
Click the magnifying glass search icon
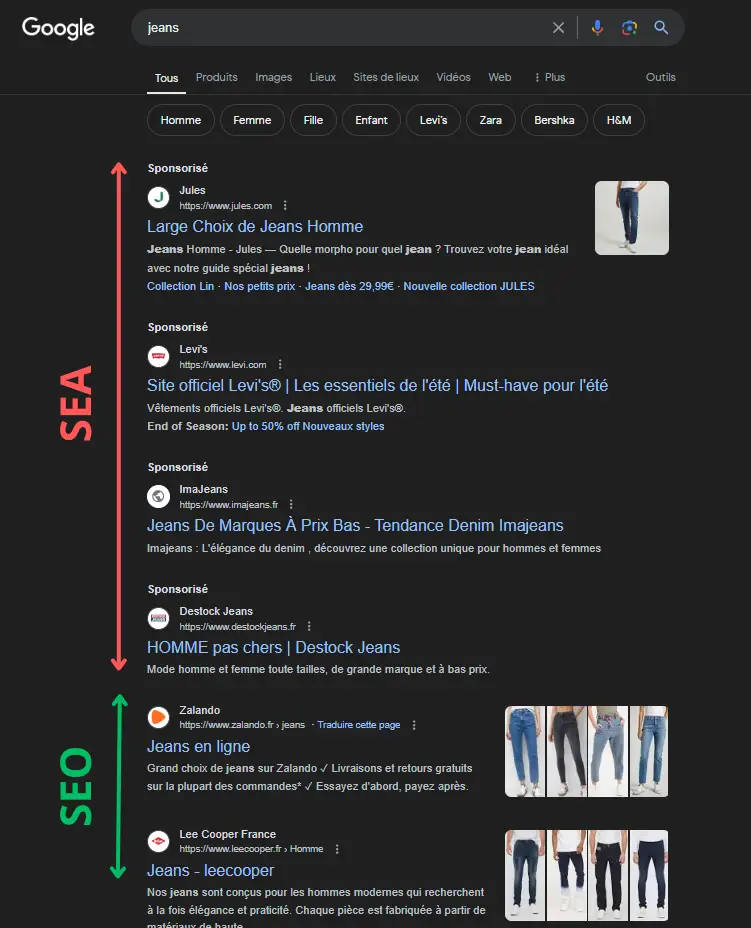(661, 27)
